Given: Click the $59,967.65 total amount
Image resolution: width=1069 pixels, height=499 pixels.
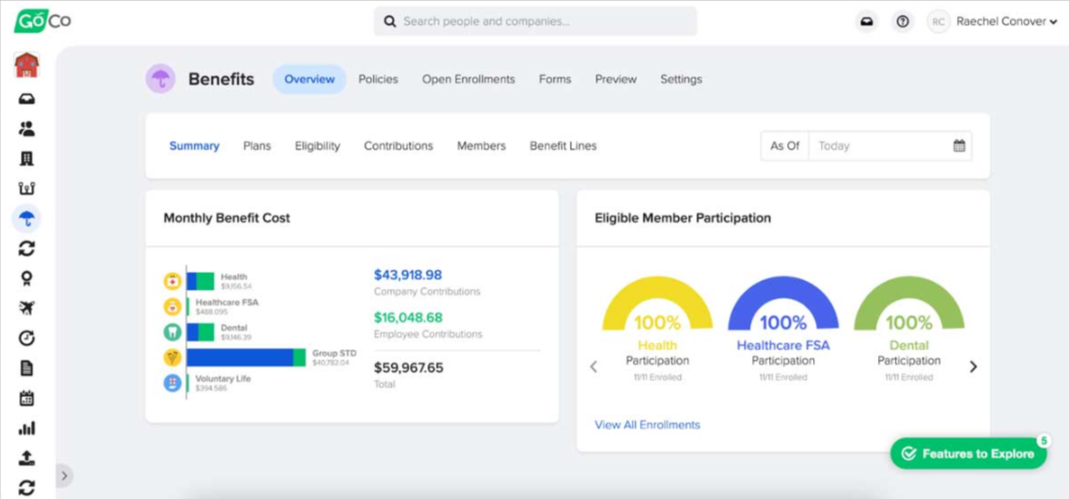Looking at the screenshot, I should 408,368.
